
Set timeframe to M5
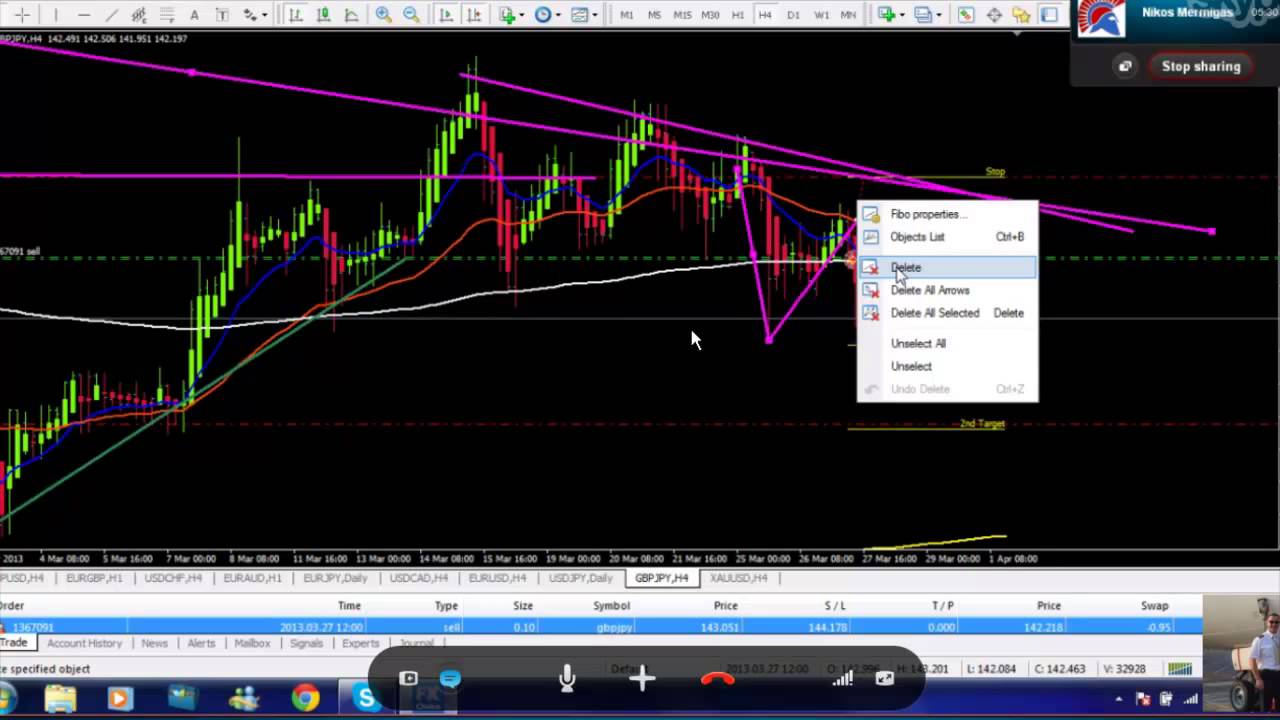tap(654, 15)
